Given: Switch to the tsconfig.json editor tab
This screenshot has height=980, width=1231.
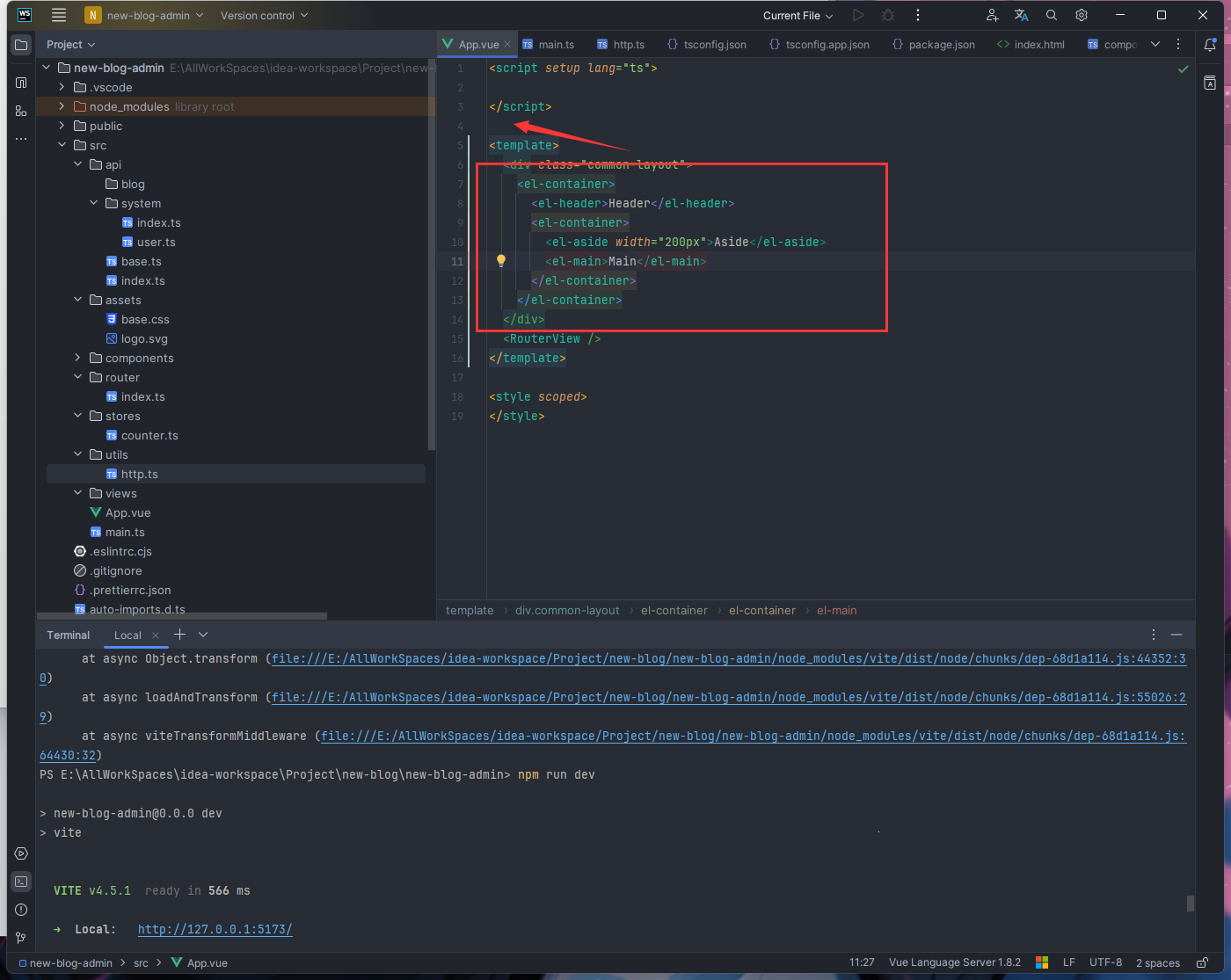Looking at the screenshot, I should point(707,44).
